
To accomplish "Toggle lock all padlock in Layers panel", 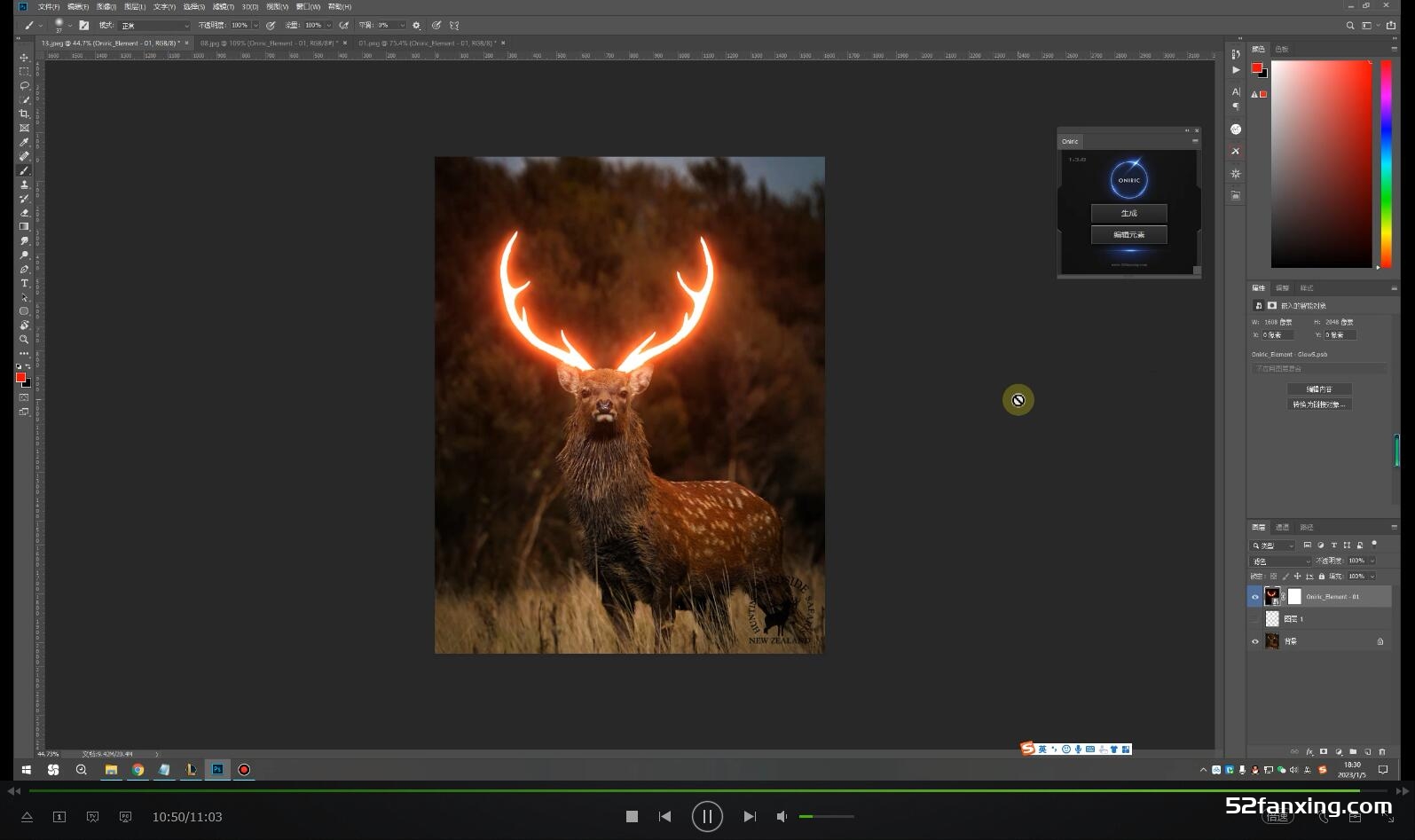I will point(1321,577).
